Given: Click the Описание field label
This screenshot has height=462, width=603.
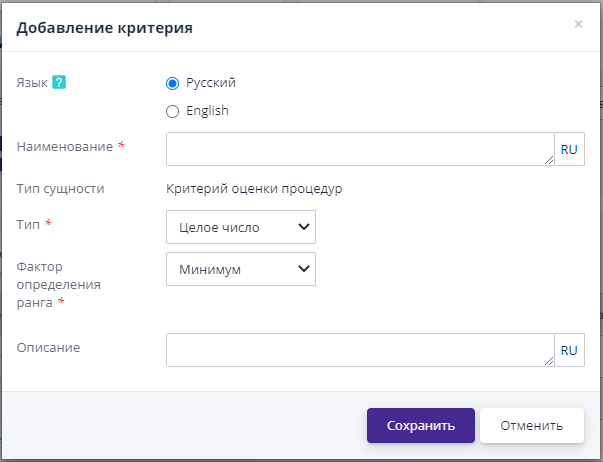Looking at the screenshot, I should coord(48,347).
